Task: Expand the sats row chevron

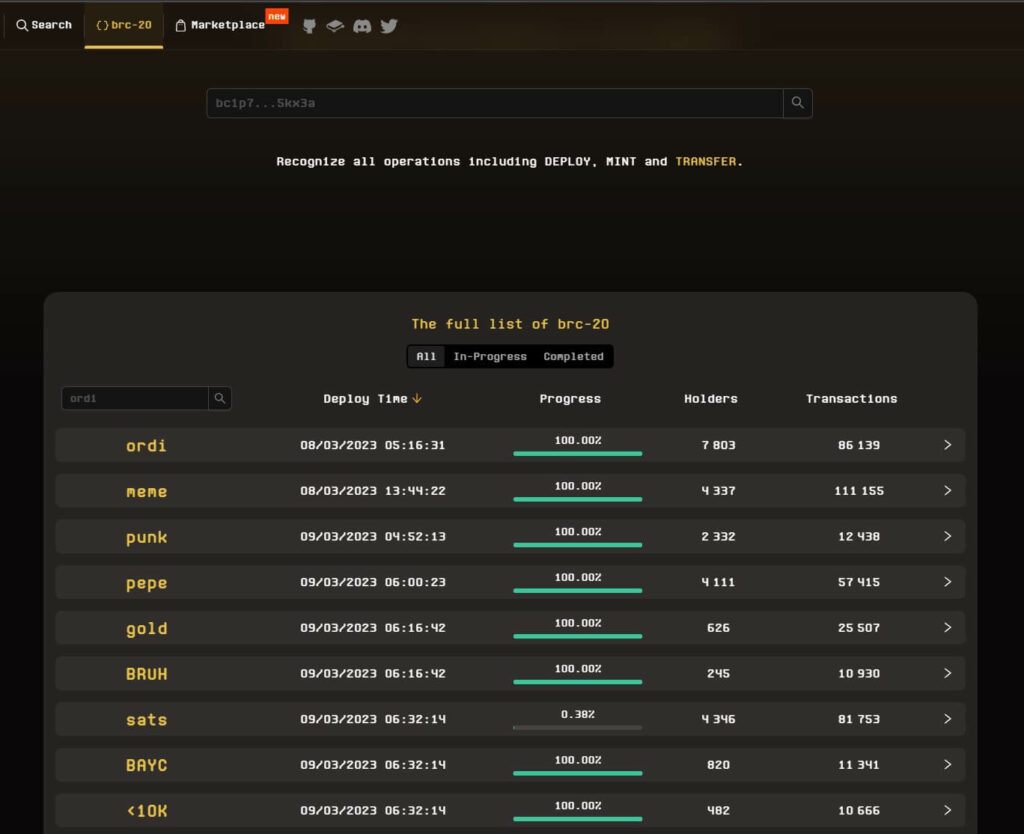Action: click(x=947, y=719)
